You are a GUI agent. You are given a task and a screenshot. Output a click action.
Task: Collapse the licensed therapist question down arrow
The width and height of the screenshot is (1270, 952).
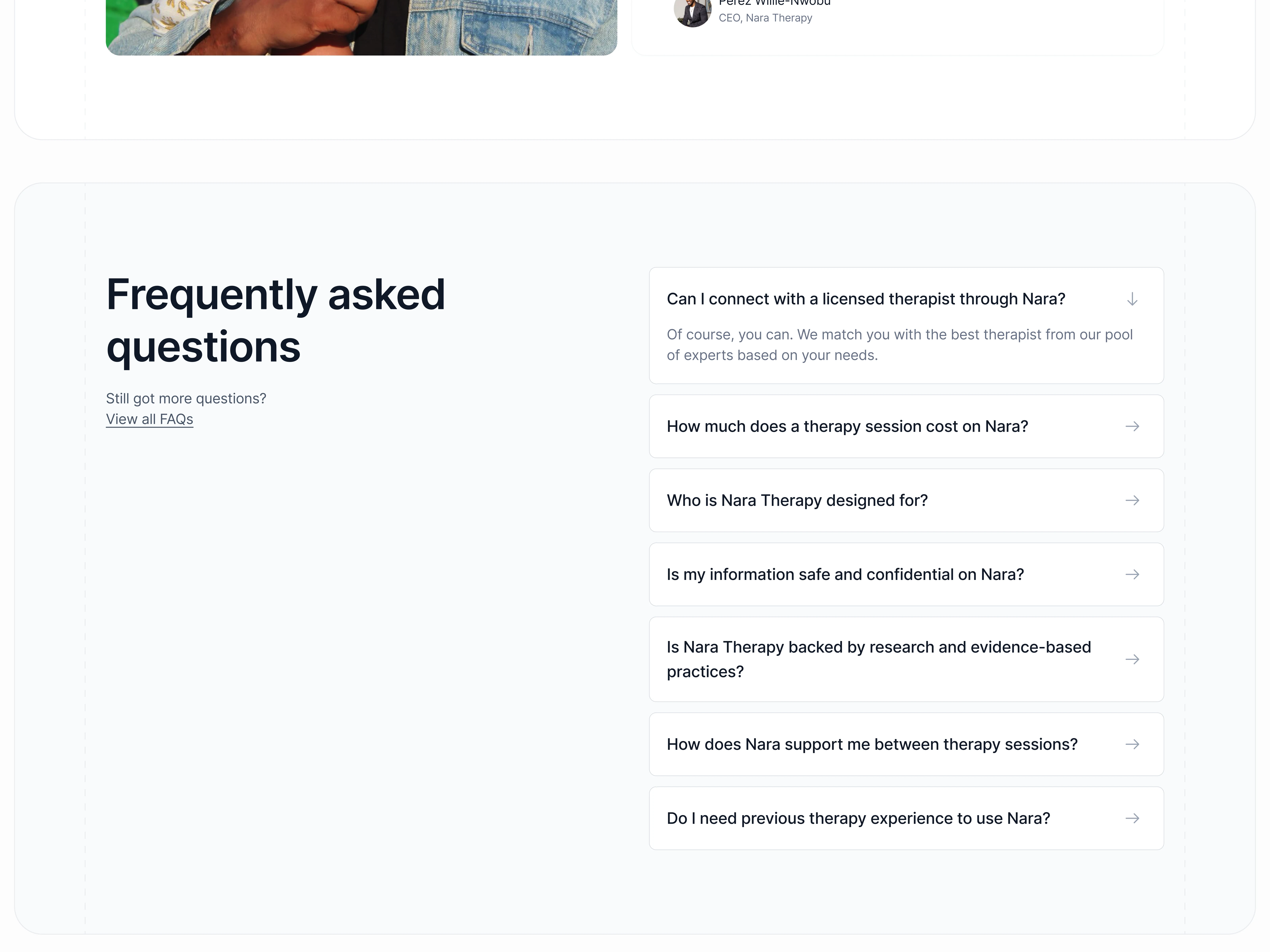pos(1132,299)
